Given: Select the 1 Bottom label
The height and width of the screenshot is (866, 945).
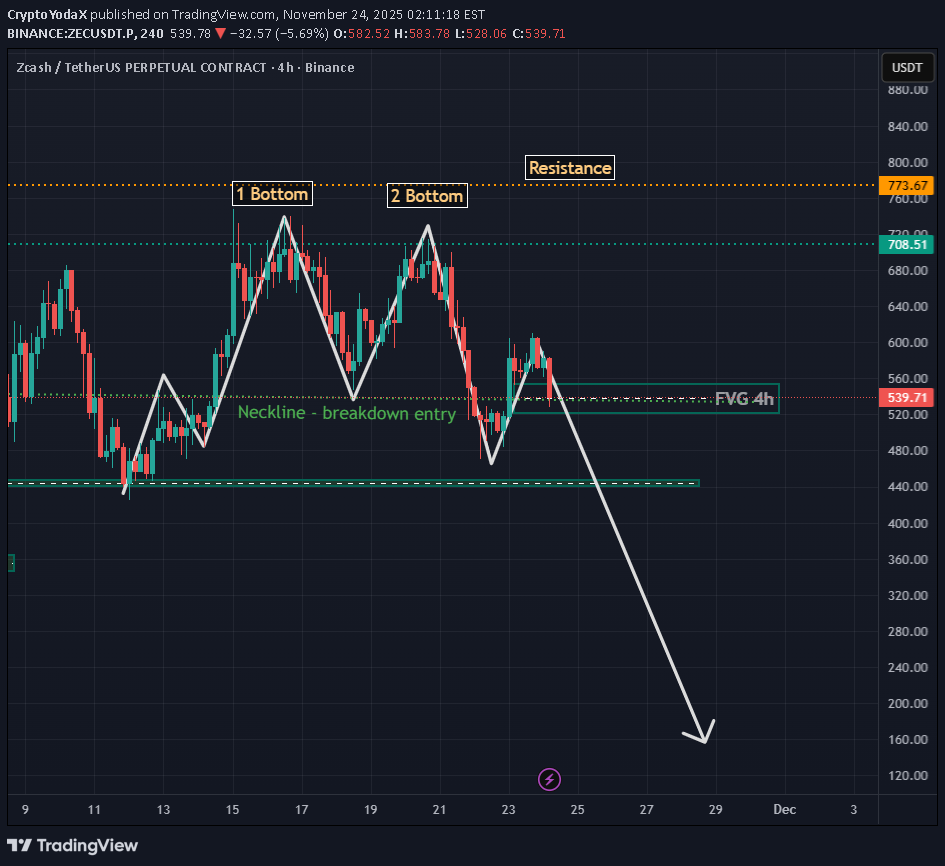Looking at the screenshot, I should click(272, 192).
